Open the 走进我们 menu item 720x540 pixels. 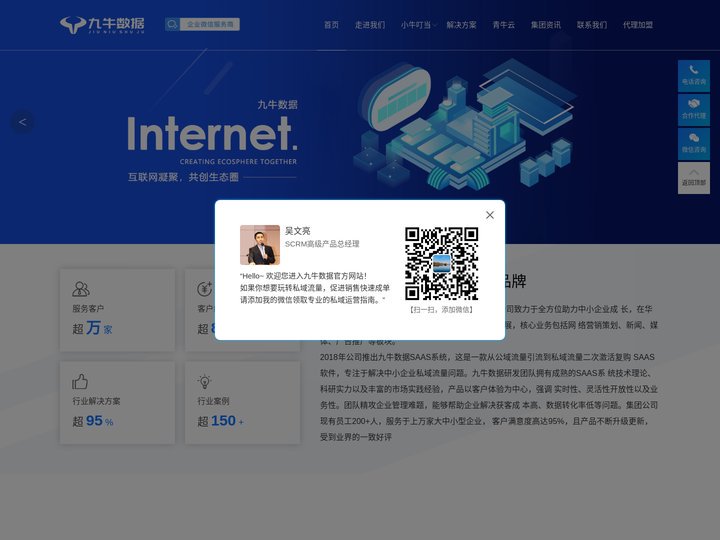(370, 25)
